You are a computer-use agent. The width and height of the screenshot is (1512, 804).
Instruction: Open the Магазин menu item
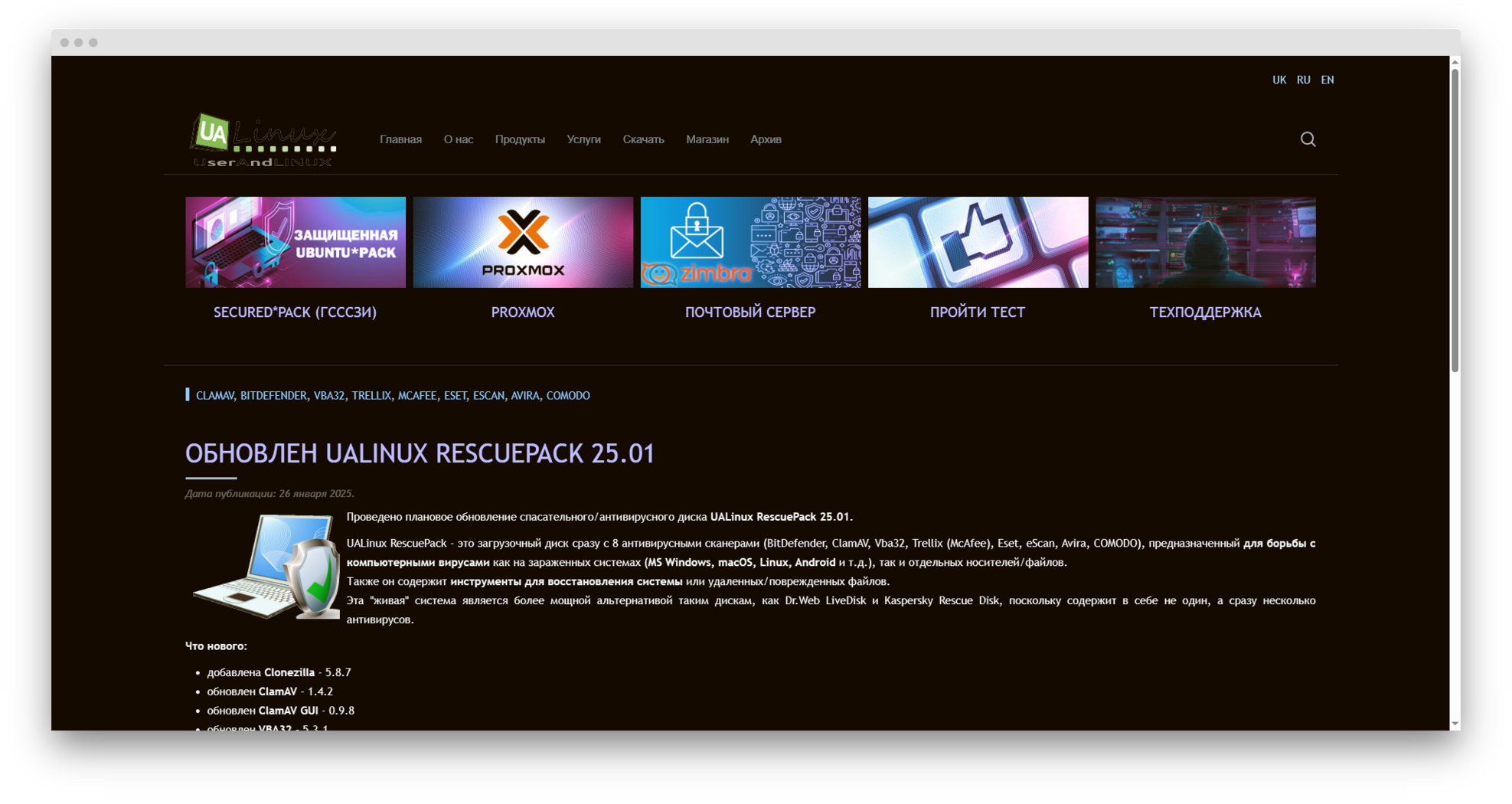pos(707,139)
